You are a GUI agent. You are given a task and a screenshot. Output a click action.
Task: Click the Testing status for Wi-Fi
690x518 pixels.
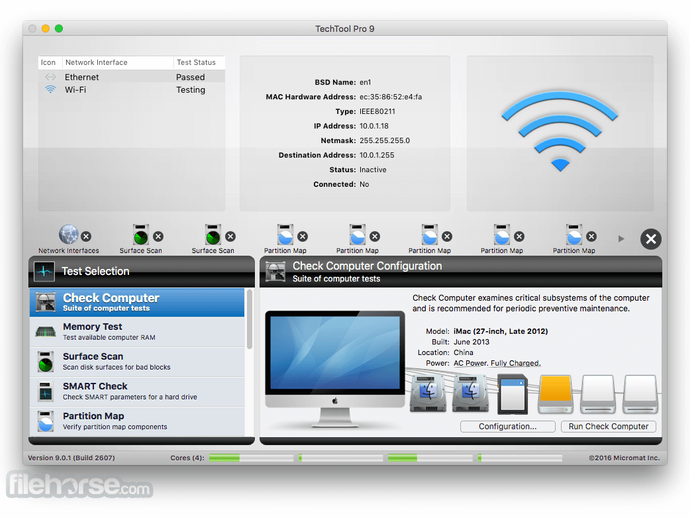[x=191, y=90]
